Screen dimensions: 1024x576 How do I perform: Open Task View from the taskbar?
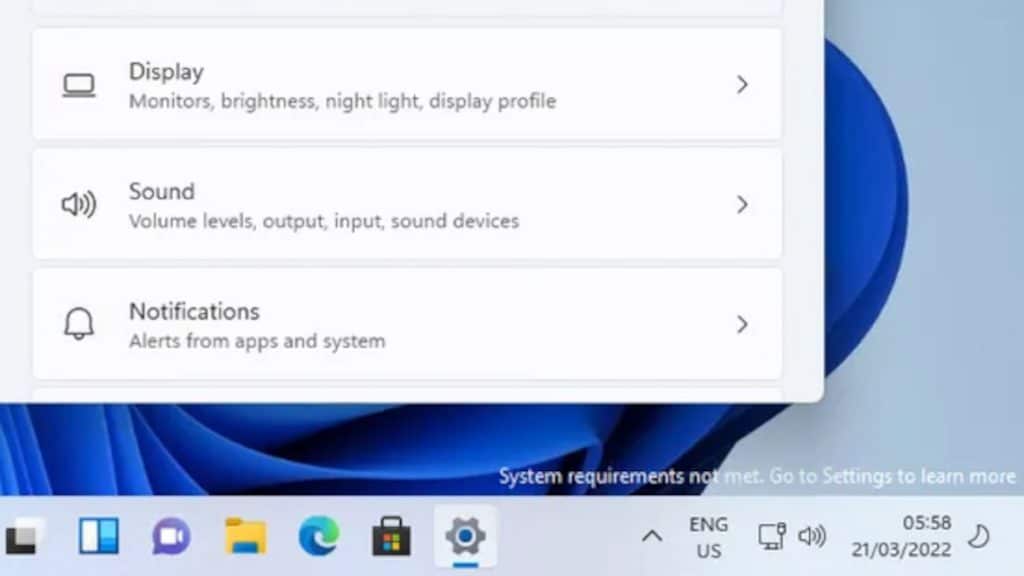tap(22, 537)
